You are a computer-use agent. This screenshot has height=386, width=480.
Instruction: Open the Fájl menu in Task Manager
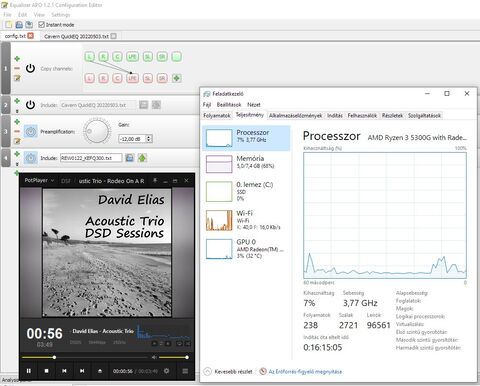pos(207,105)
